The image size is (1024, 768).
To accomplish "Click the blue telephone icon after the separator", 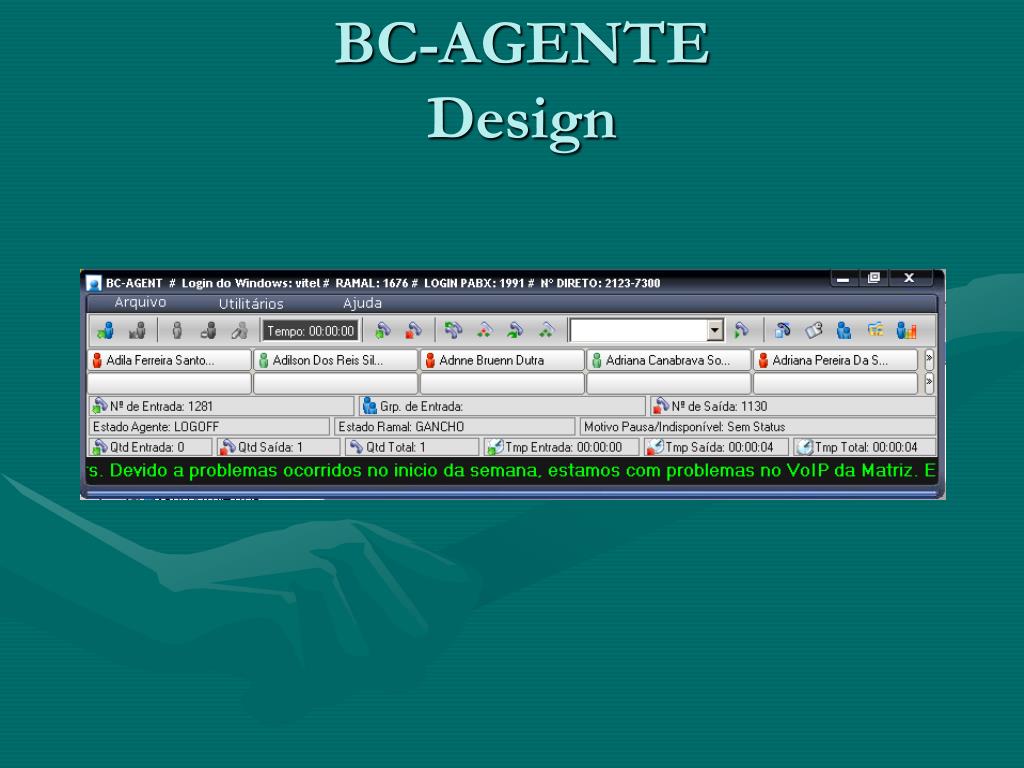I will click(x=782, y=330).
